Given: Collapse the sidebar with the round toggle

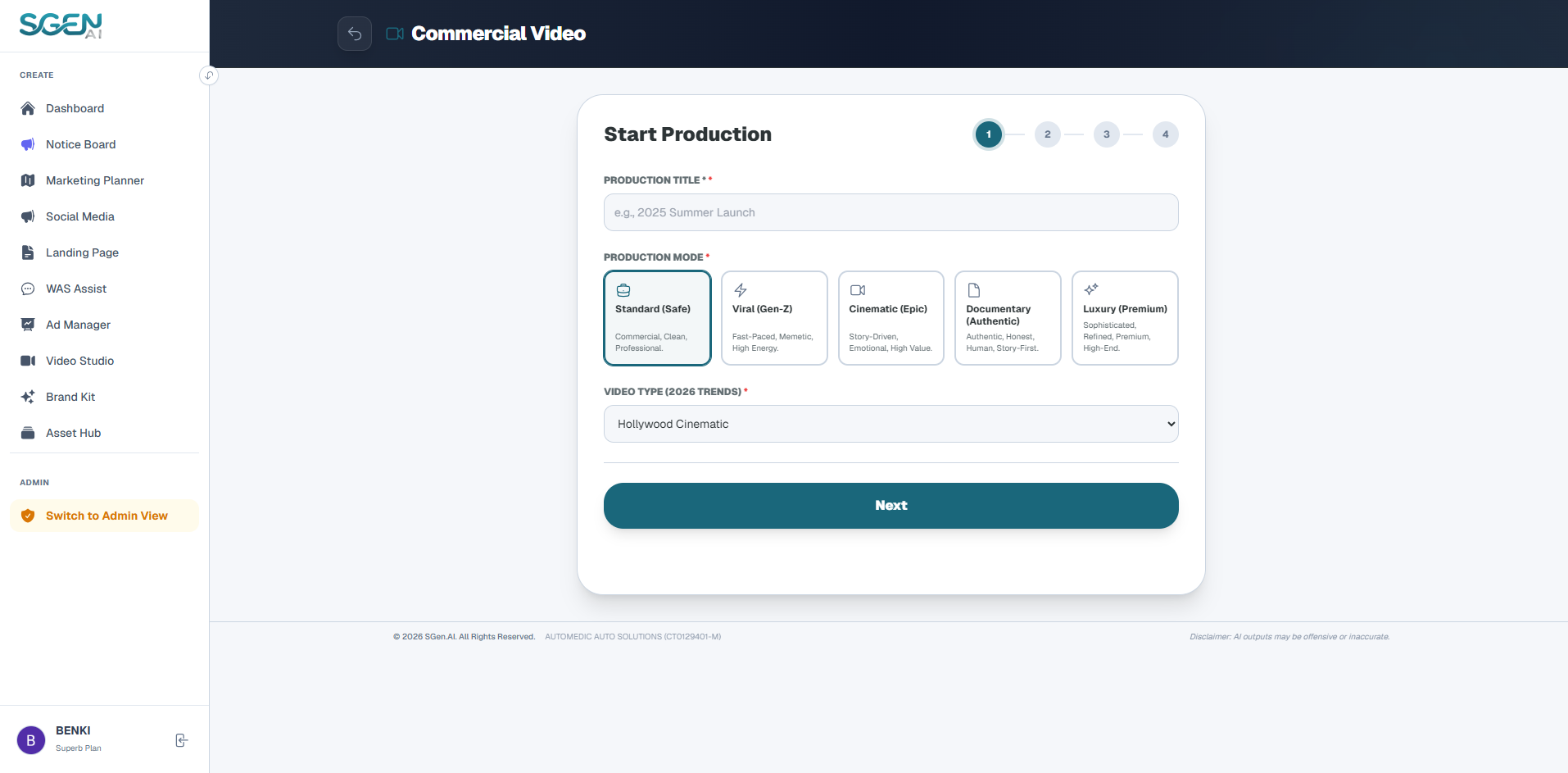Looking at the screenshot, I should [209, 75].
